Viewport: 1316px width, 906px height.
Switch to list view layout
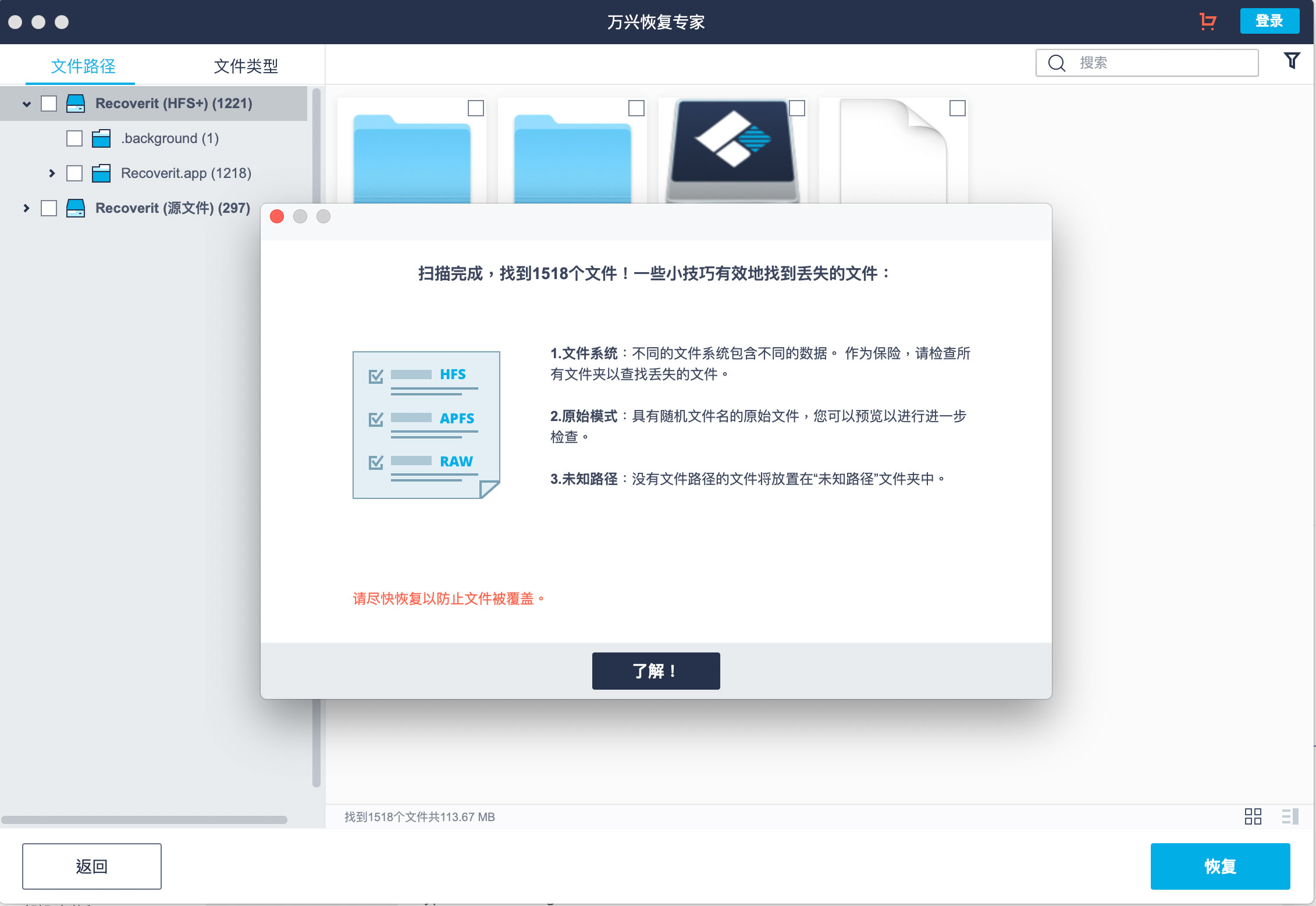[1290, 817]
